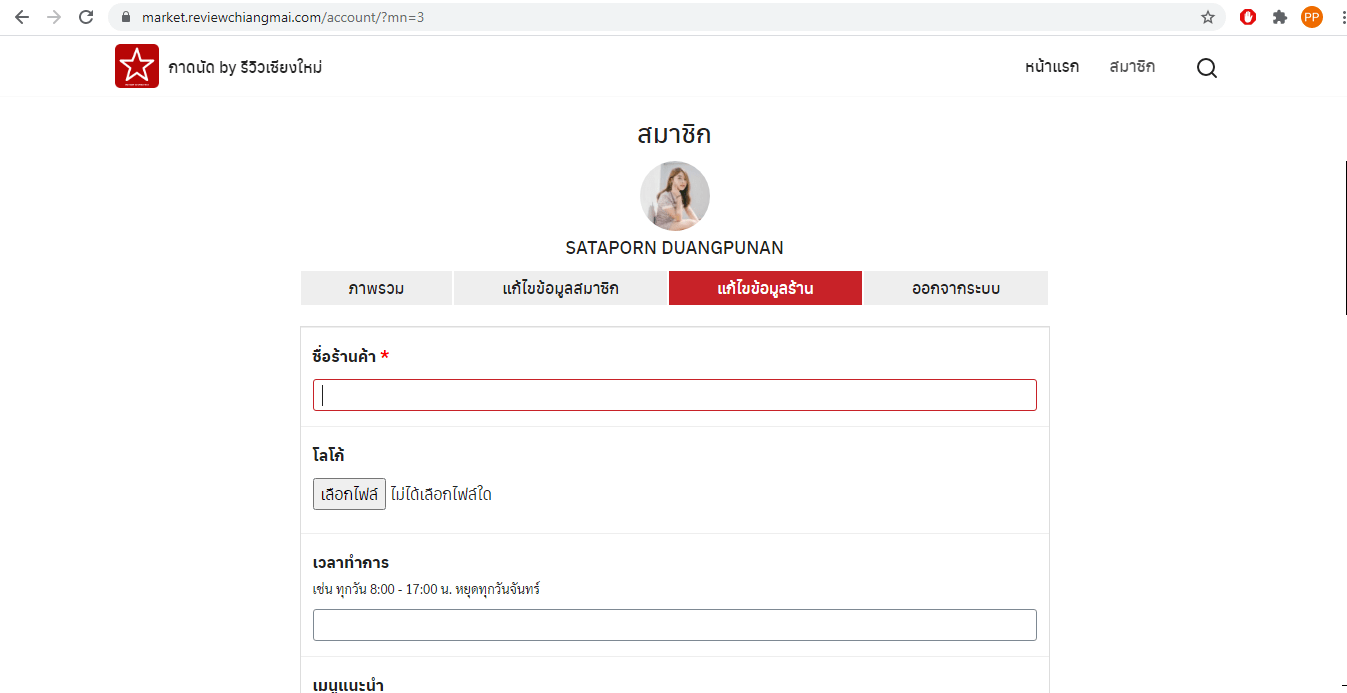Click the member profile photo
The width and height of the screenshot is (1347, 693).
675,196
